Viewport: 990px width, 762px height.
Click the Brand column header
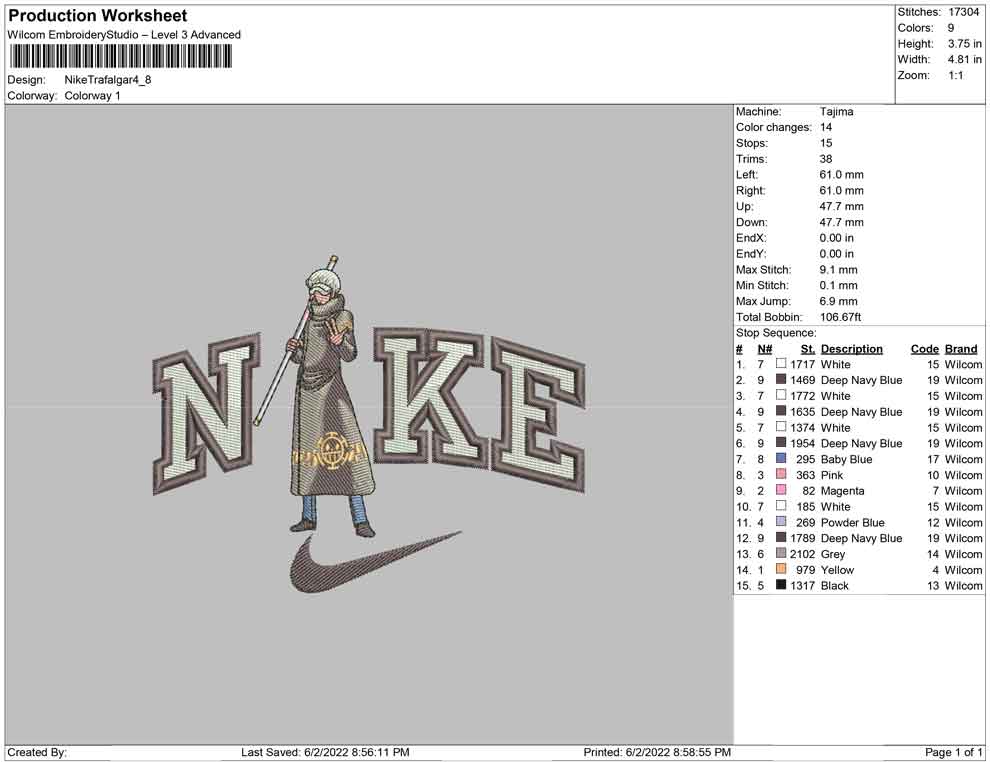tap(960, 349)
